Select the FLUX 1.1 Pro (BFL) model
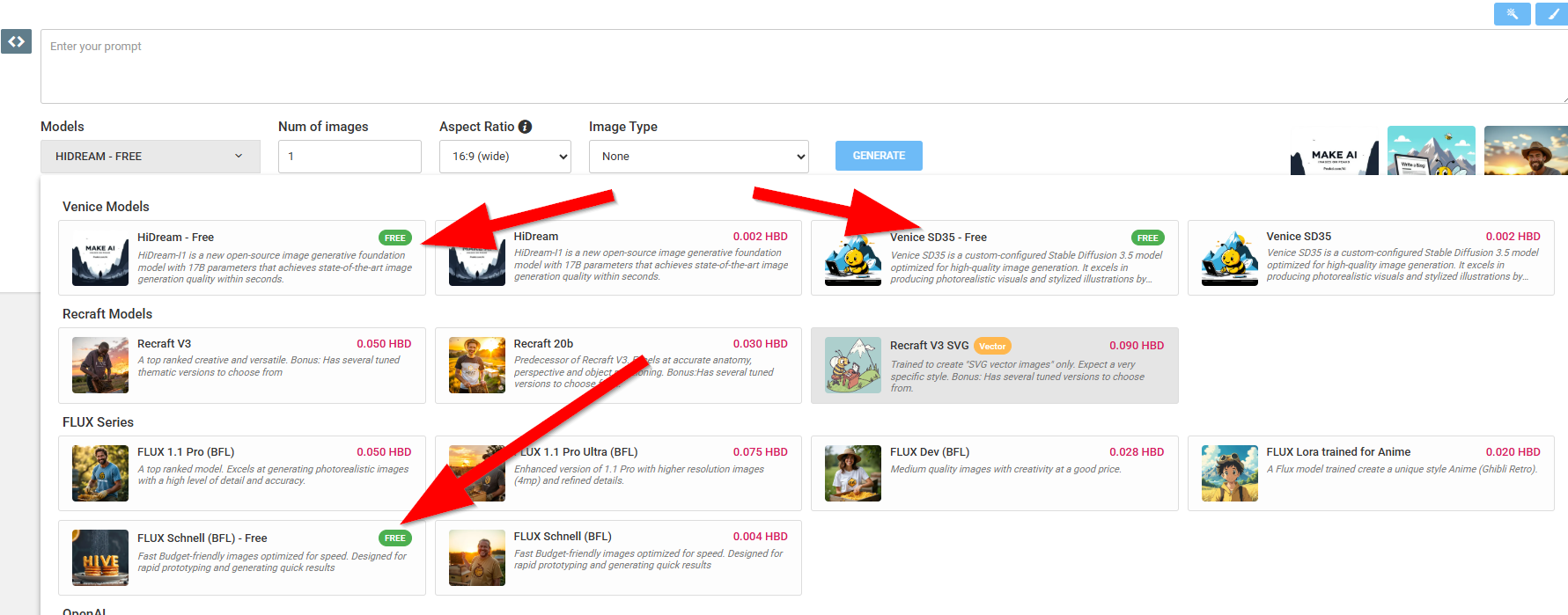 click(x=242, y=473)
